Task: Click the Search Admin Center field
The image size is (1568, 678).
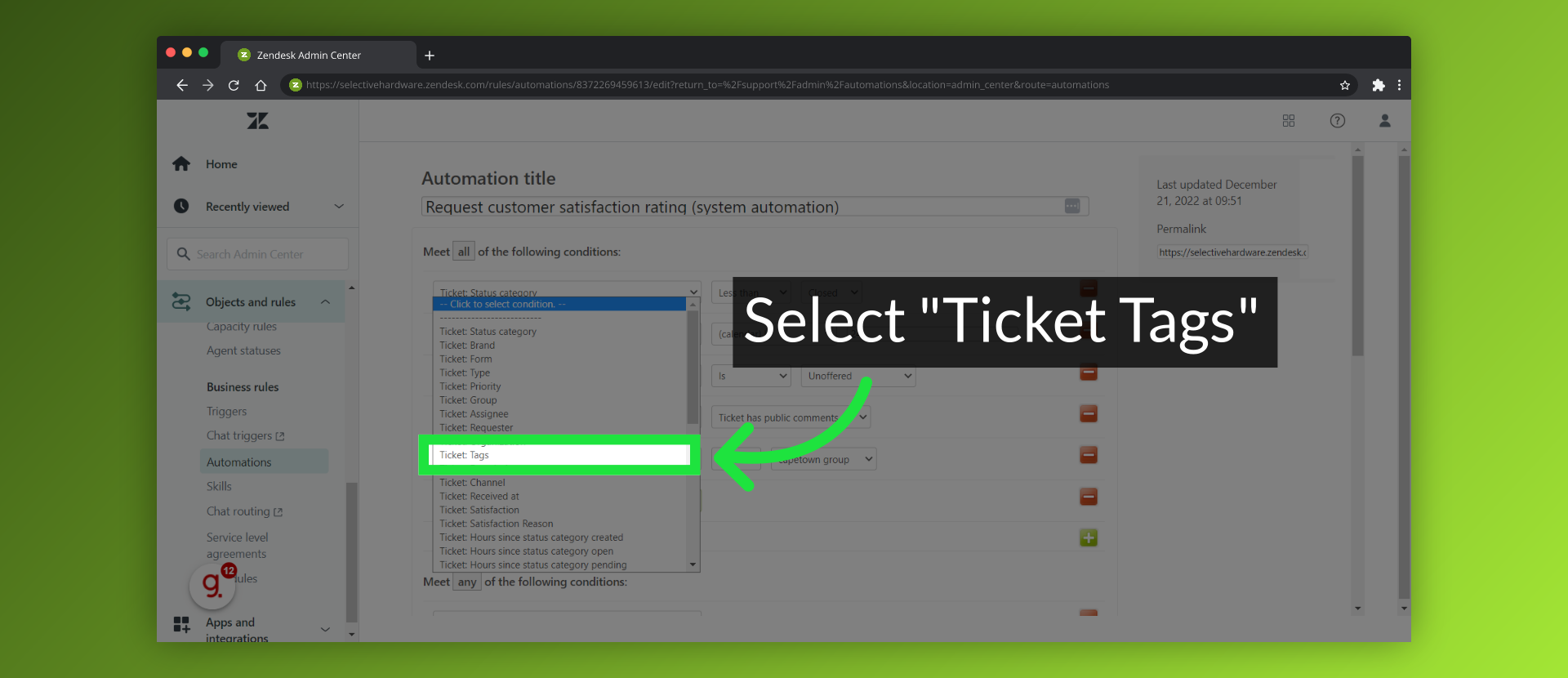Action: tap(258, 254)
